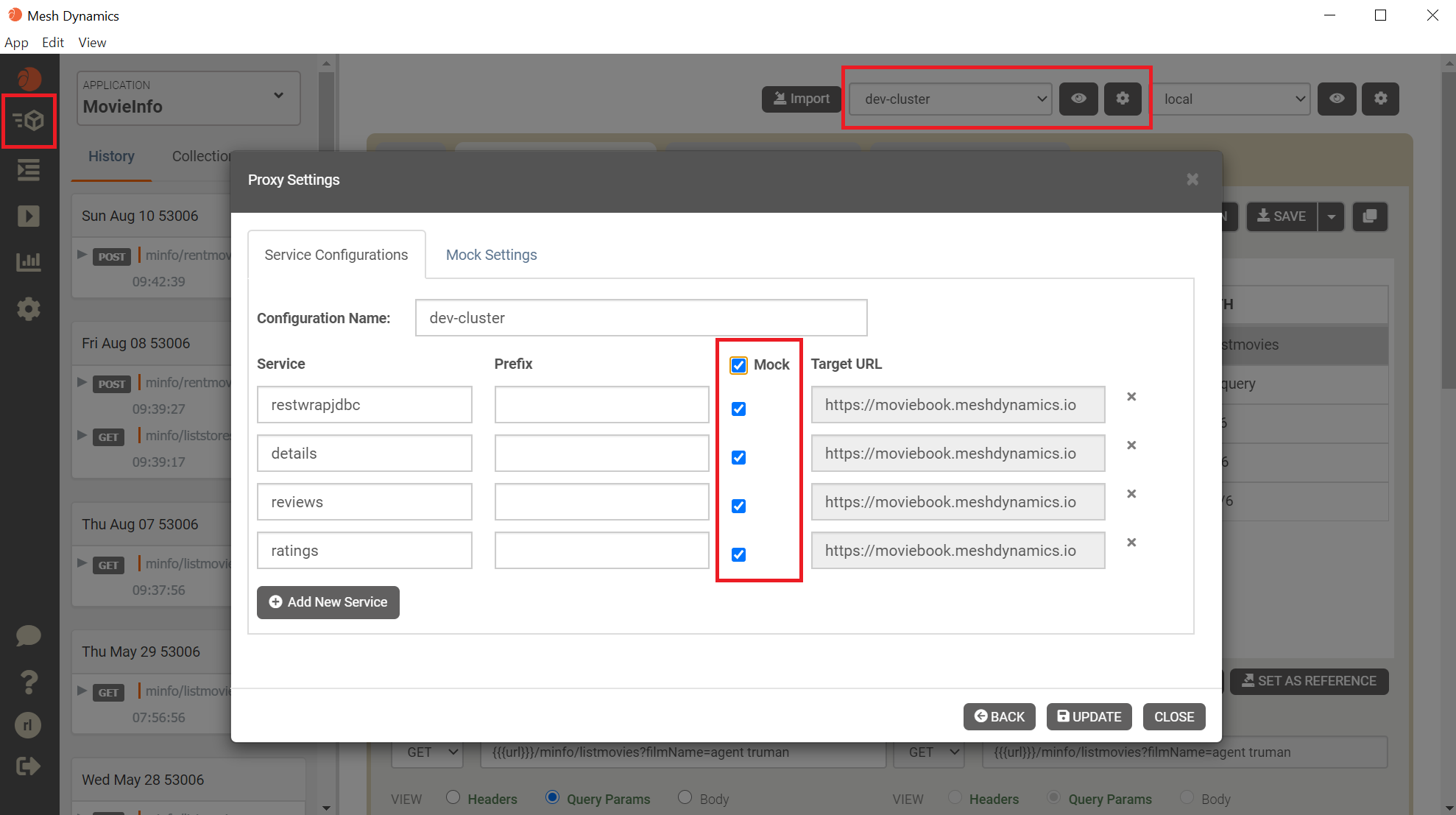This screenshot has width=1456, height=815.
Task: Close the Proxy Settings dialog with X
Action: (1192, 180)
